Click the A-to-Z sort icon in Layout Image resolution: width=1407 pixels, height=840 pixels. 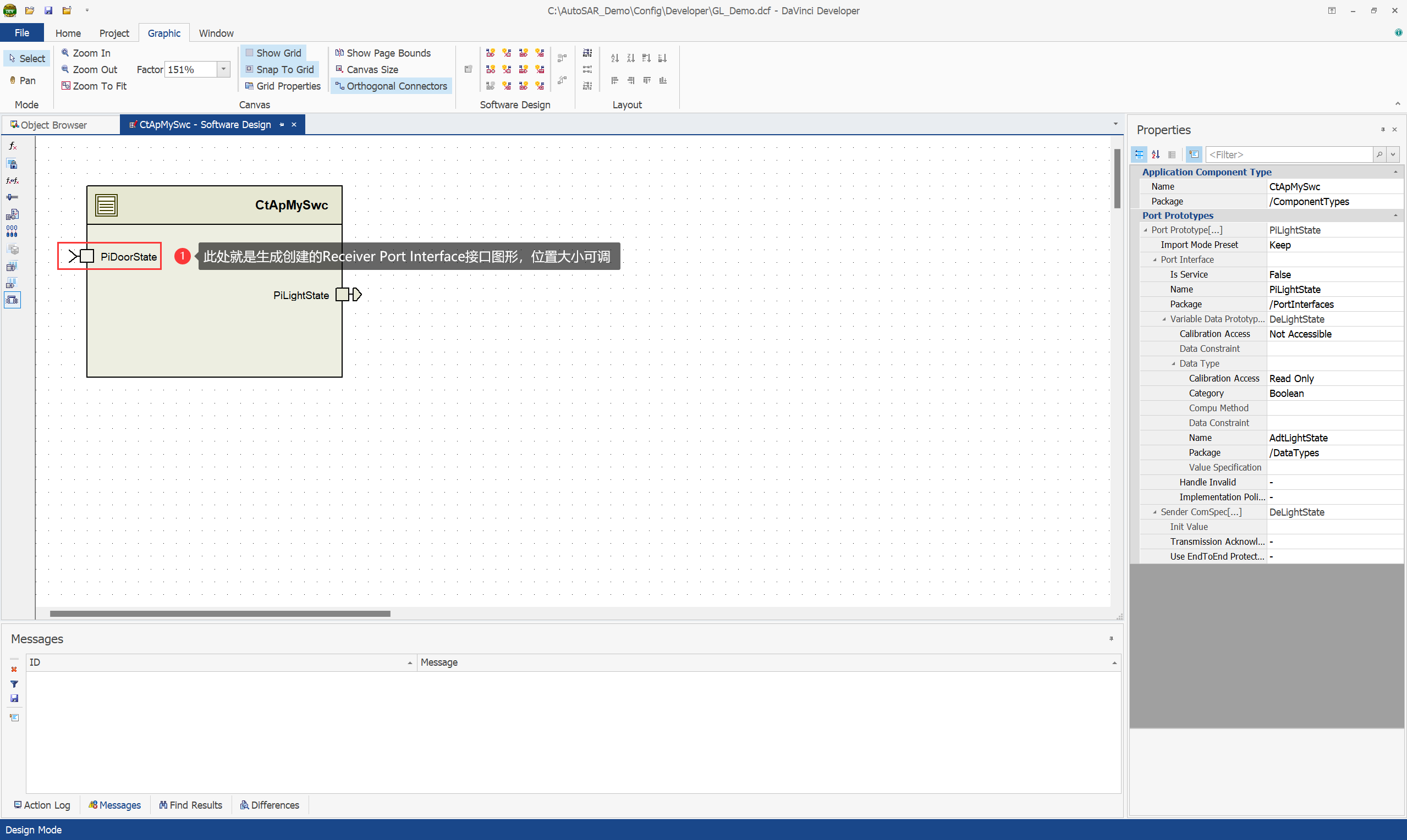click(x=614, y=58)
